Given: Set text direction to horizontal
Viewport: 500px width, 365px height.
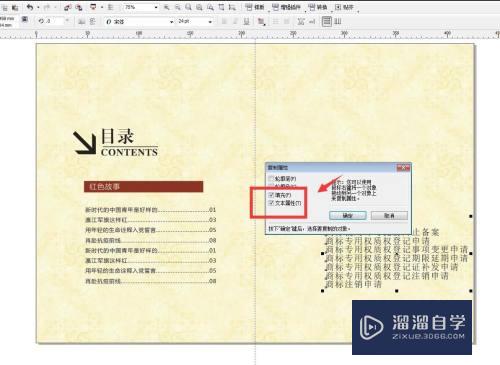Looking at the screenshot, I should click(327, 22).
